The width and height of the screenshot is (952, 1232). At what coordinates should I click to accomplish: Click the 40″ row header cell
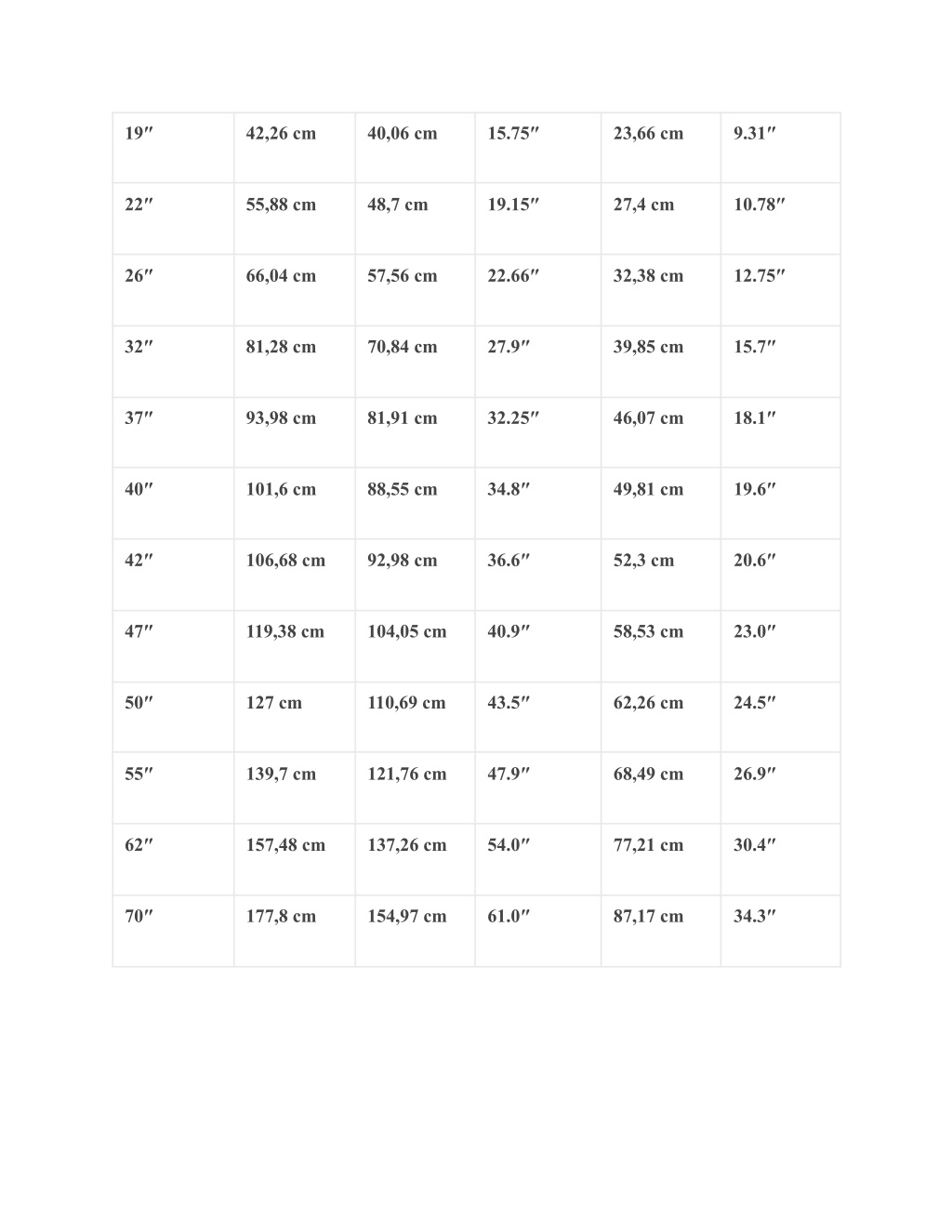(x=173, y=504)
